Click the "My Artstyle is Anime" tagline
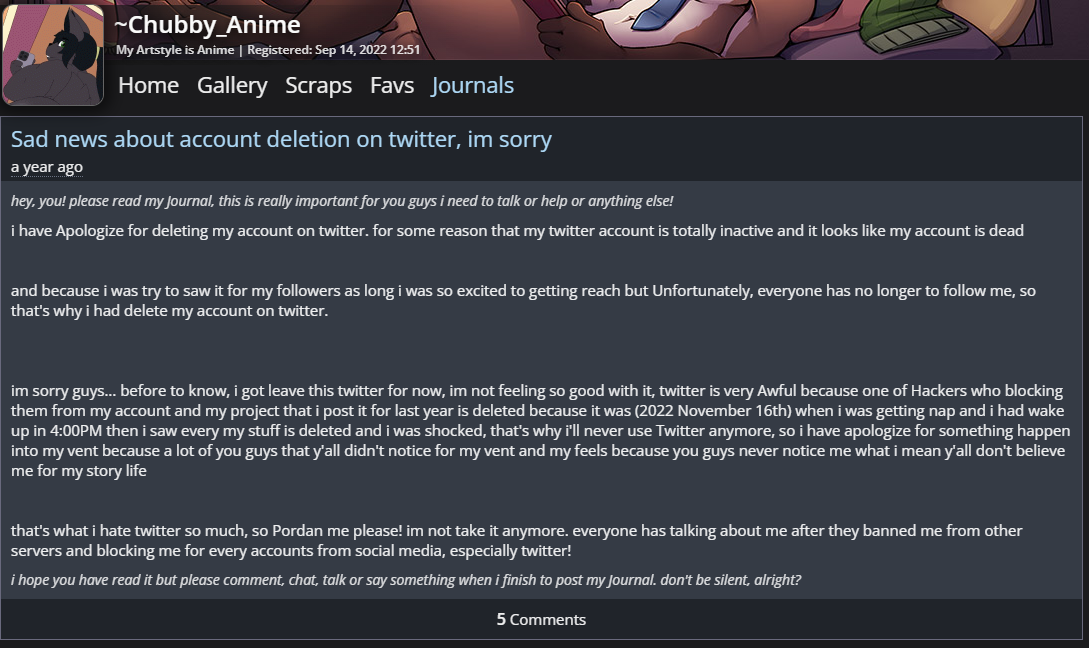The width and height of the screenshot is (1089, 648). click(175, 50)
